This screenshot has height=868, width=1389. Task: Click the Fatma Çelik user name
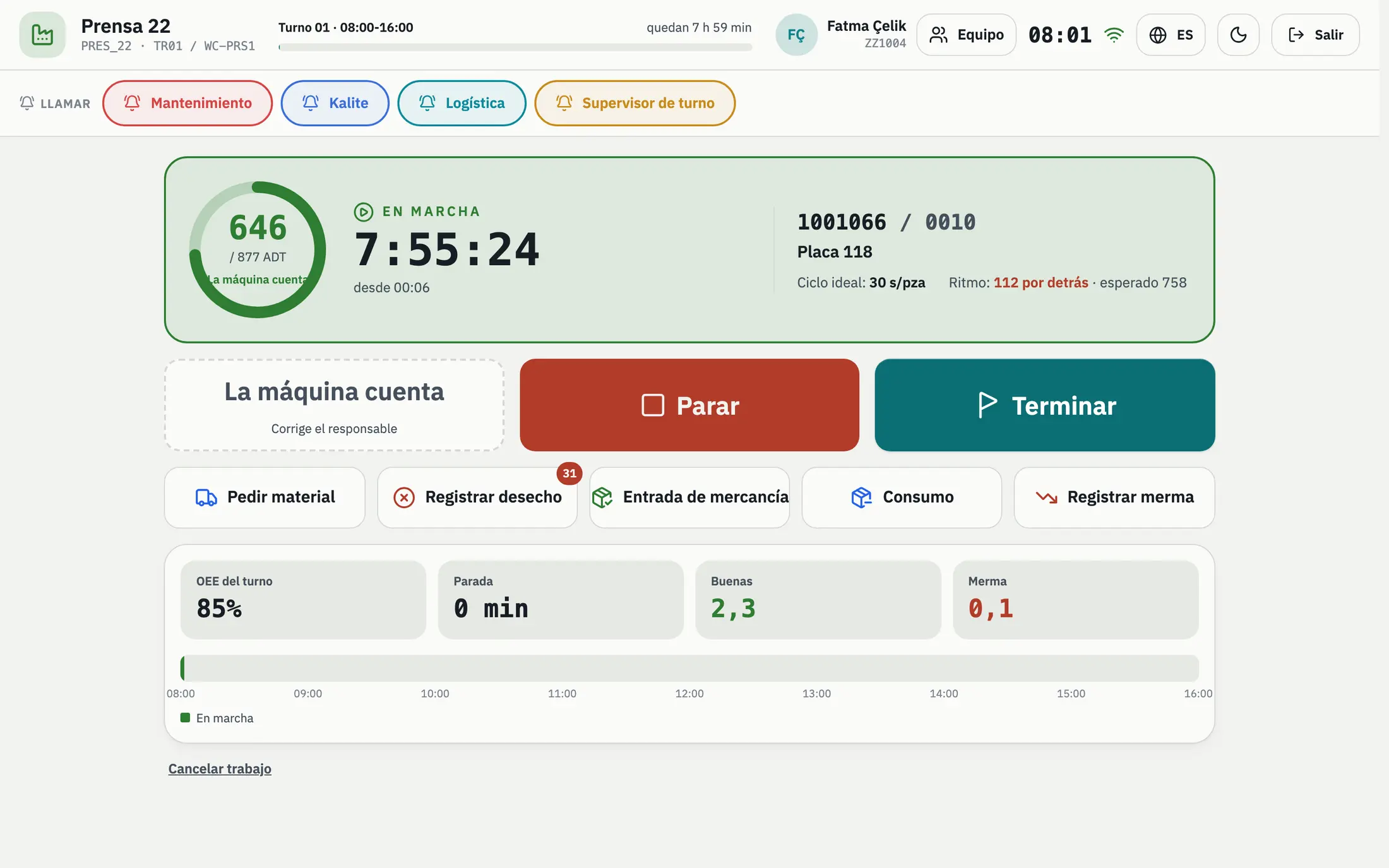(x=866, y=26)
